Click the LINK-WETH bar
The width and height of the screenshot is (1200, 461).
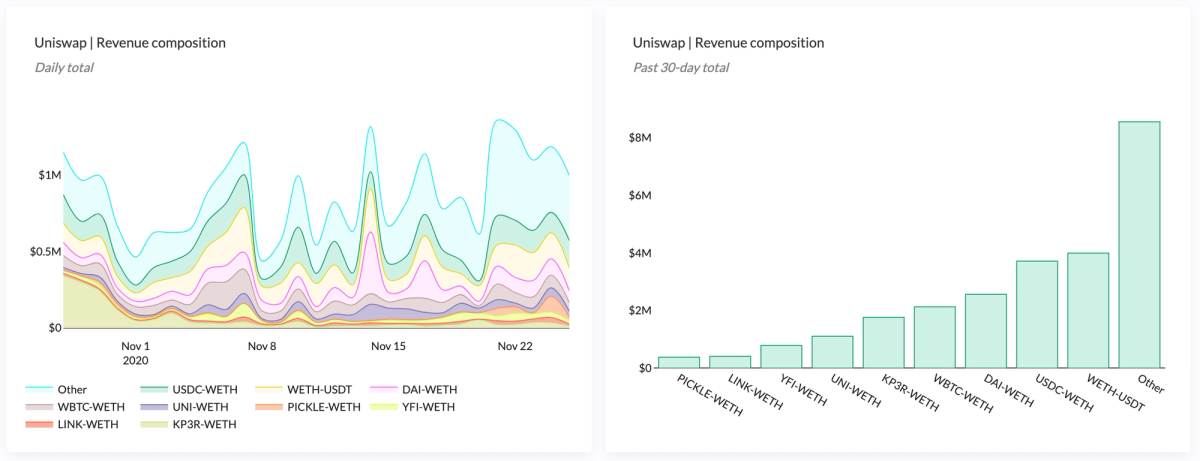(730, 362)
